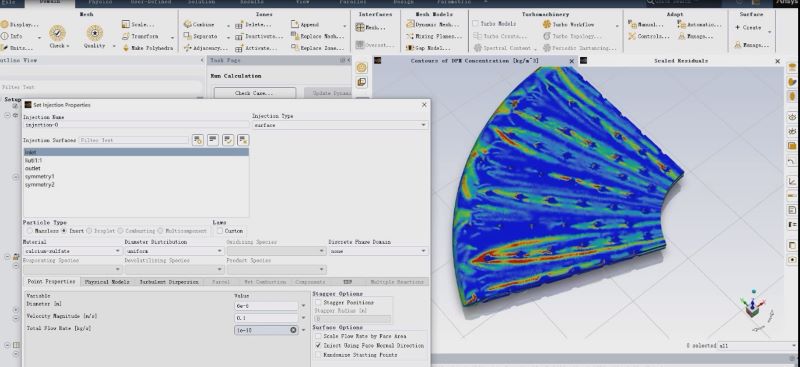Toggle the Turbo Models checkbox
Screen dimensions: 800x367
tap(476, 23)
